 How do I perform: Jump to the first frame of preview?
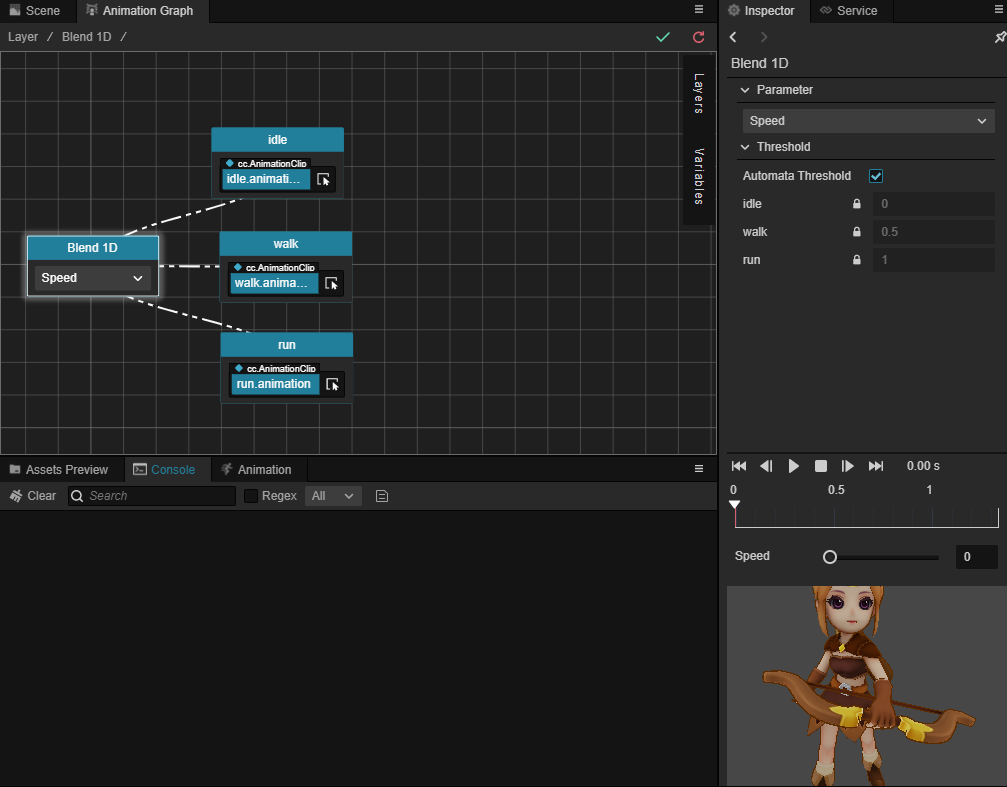pyautogui.click(x=739, y=466)
